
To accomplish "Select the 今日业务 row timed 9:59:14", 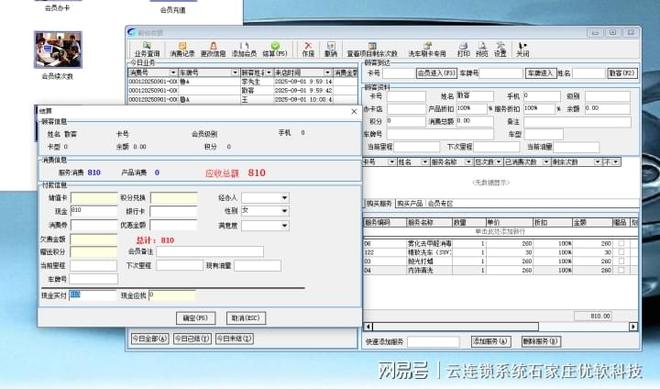I will (242, 81).
